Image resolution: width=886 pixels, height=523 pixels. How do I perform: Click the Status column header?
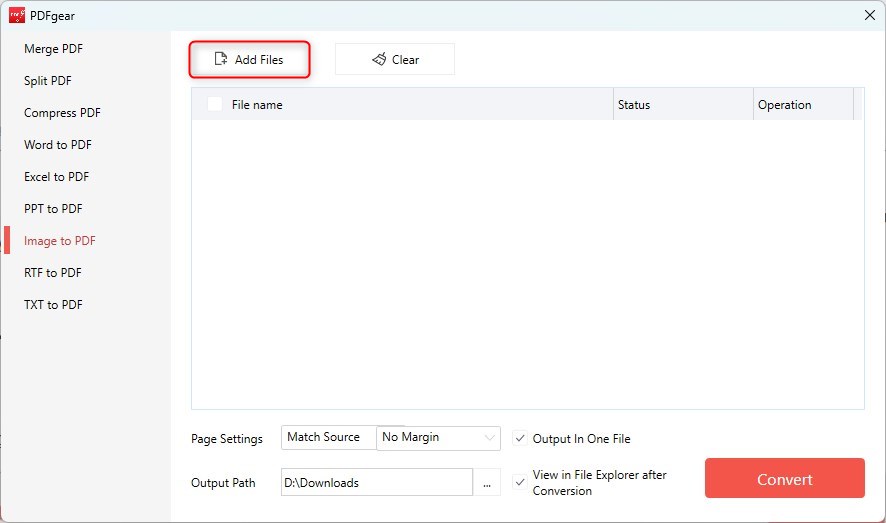pyautogui.click(x=683, y=104)
